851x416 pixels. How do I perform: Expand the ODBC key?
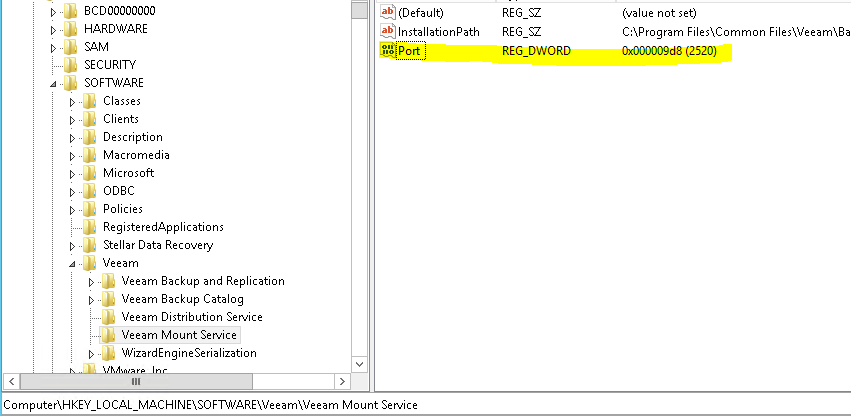72,192
